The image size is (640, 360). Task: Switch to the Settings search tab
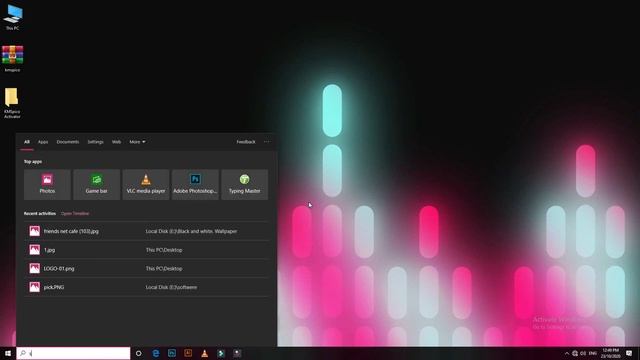click(96, 142)
